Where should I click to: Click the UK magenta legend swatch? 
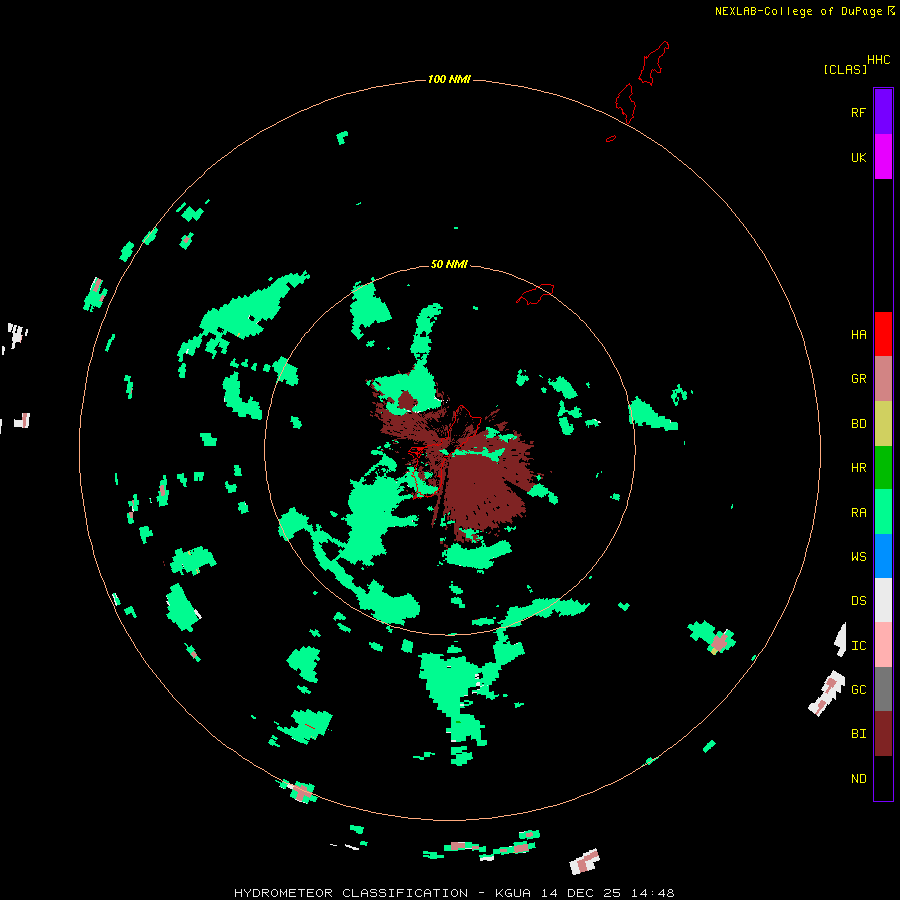[x=883, y=157]
